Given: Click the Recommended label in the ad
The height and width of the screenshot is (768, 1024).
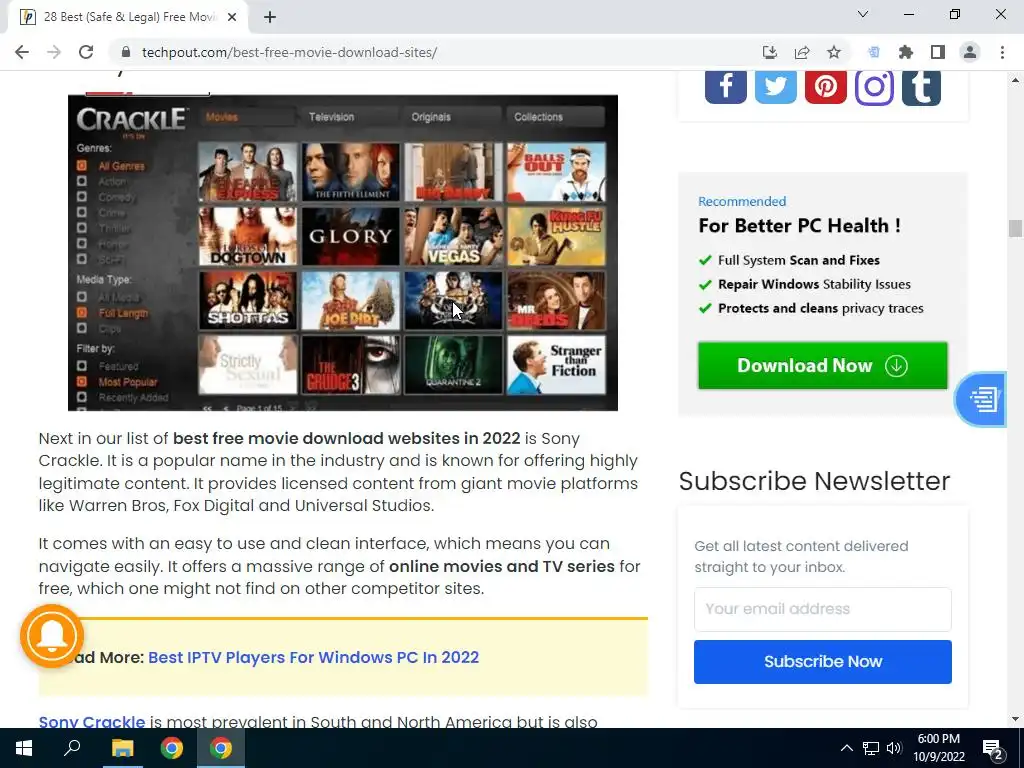Looking at the screenshot, I should click(x=742, y=201).
